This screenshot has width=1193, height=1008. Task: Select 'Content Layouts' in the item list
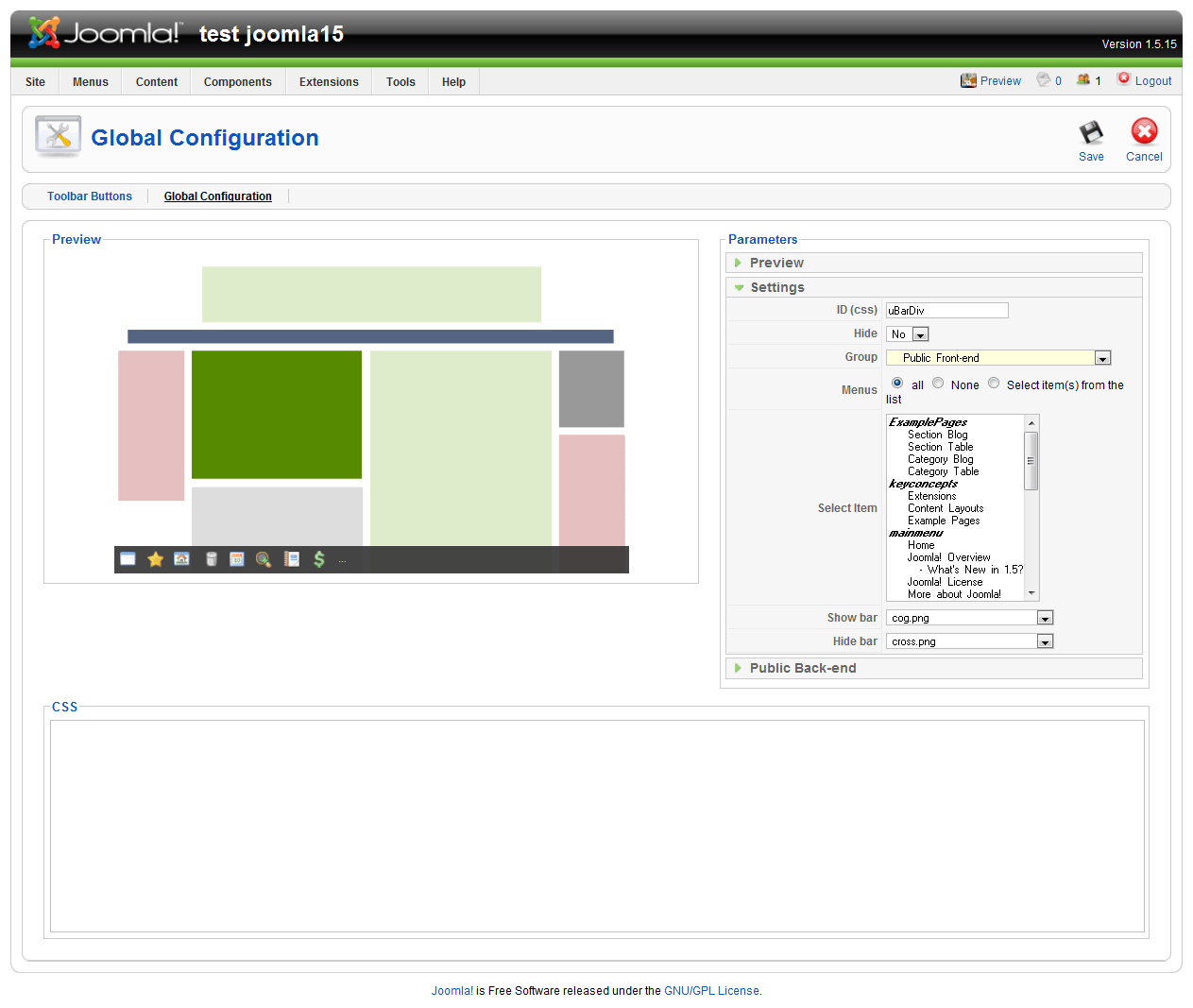click(x=946, y=508)
